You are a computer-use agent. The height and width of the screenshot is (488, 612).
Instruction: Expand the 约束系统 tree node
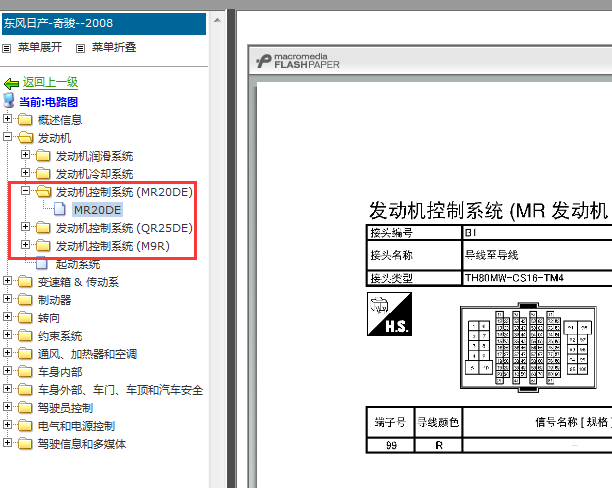(x=7, y=335)
